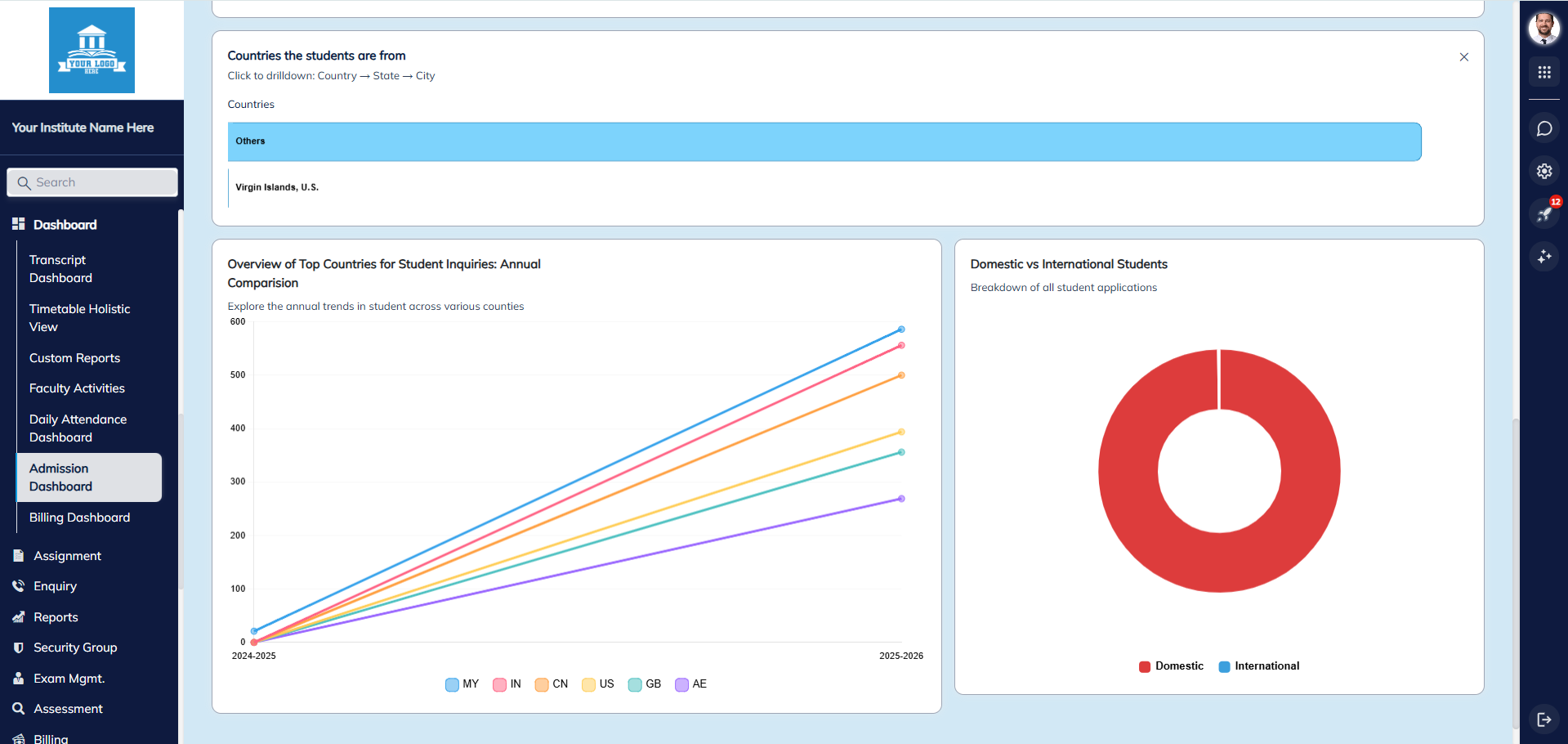The height and width of the screenshot is (744, 1568).
Task: Open the apps grid icon
Action: coord(1543,72)
